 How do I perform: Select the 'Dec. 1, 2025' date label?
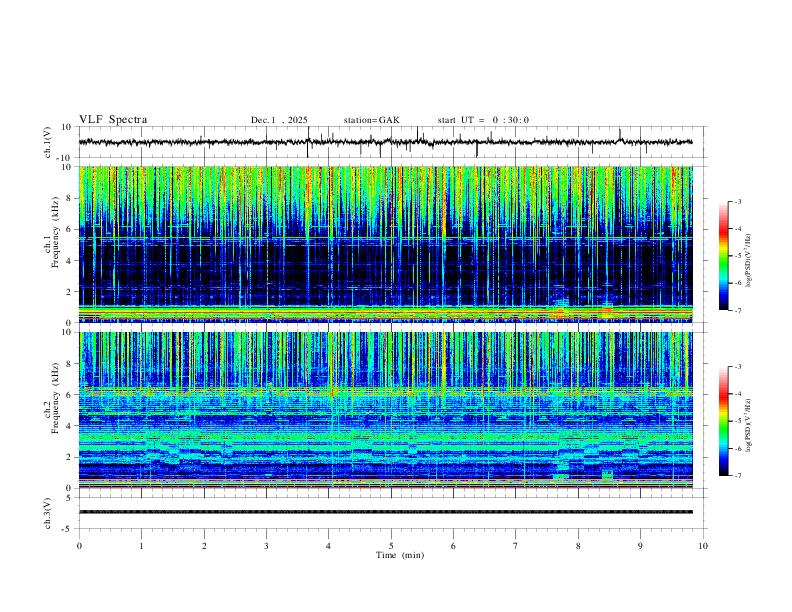coord(279,120)
